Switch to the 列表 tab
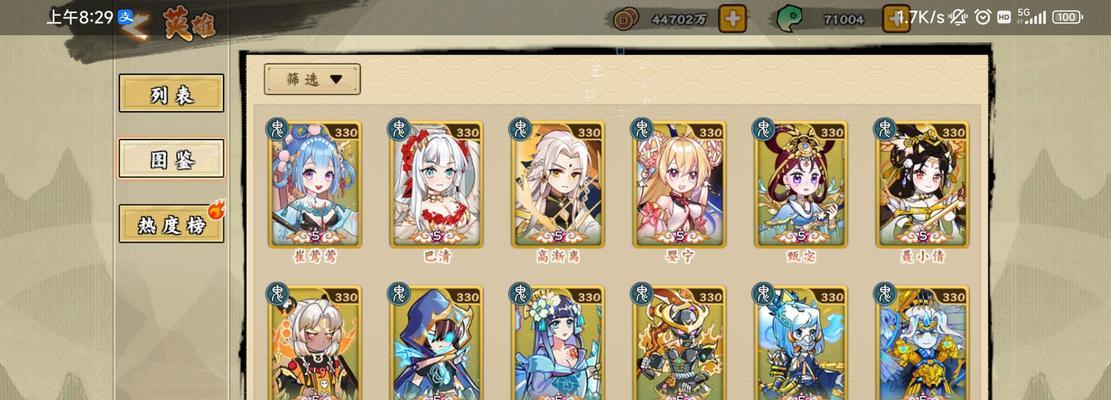1111x400 pixels. click(171, 93)
